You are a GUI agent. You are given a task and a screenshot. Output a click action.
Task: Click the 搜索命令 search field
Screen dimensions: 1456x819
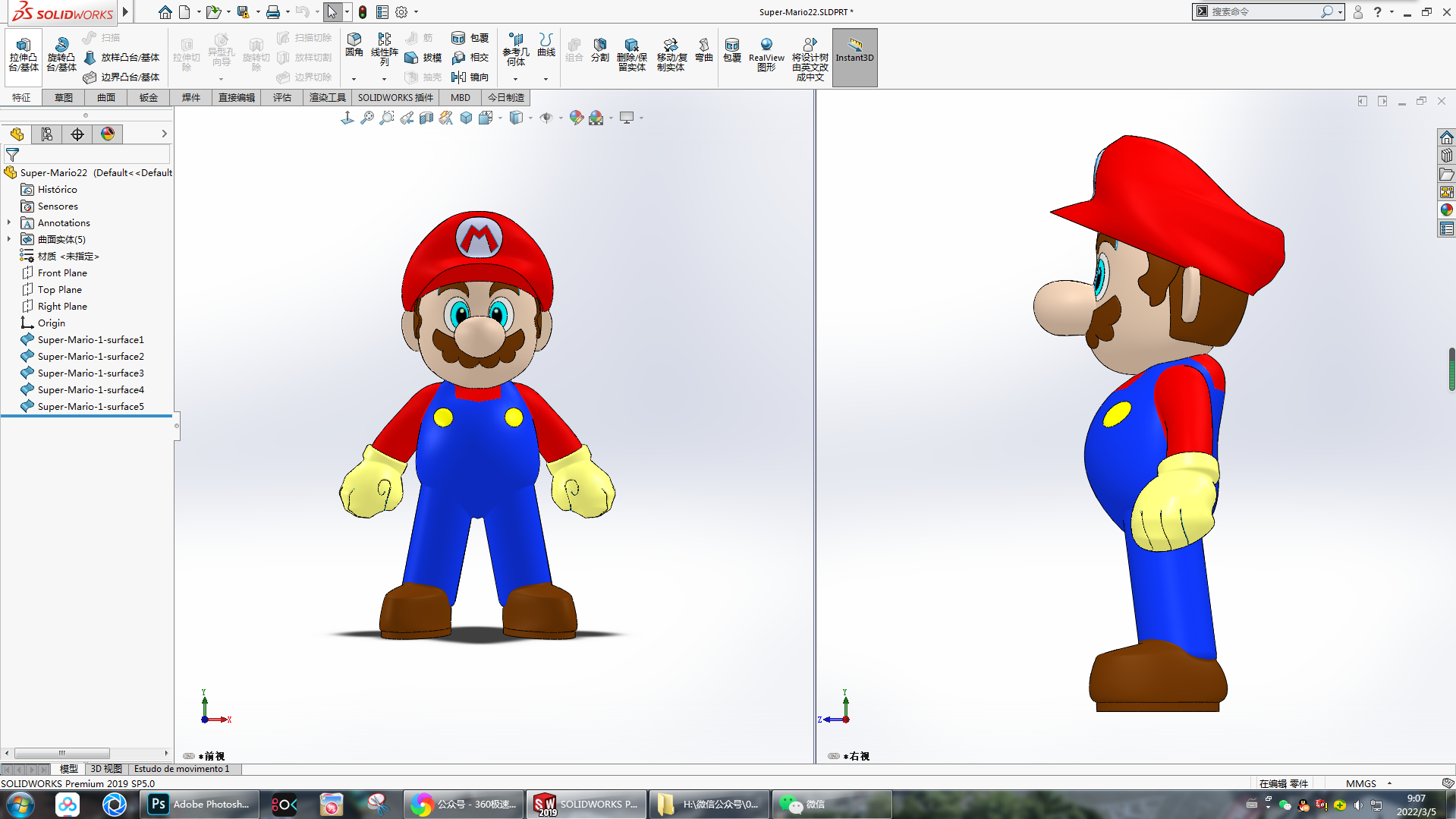coord(1263,12)
